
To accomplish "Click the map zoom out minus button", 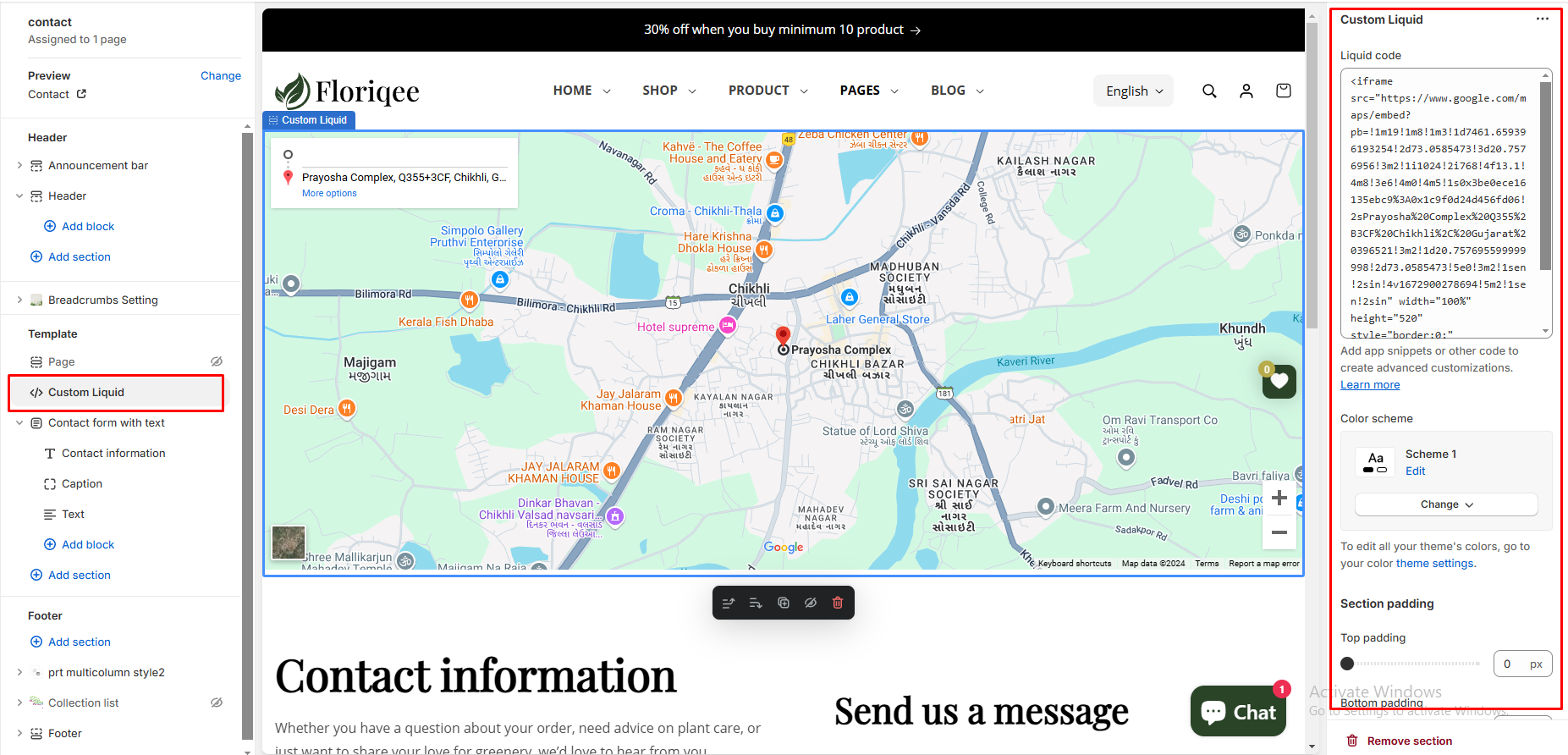I will [x=1279, y=532].
